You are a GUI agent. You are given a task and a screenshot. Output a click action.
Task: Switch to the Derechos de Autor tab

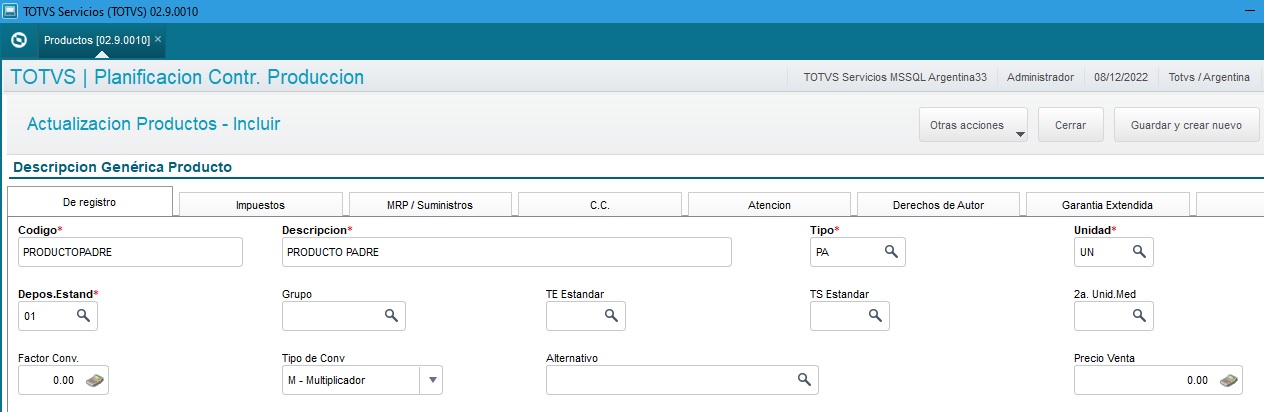(x=938, y=204)
